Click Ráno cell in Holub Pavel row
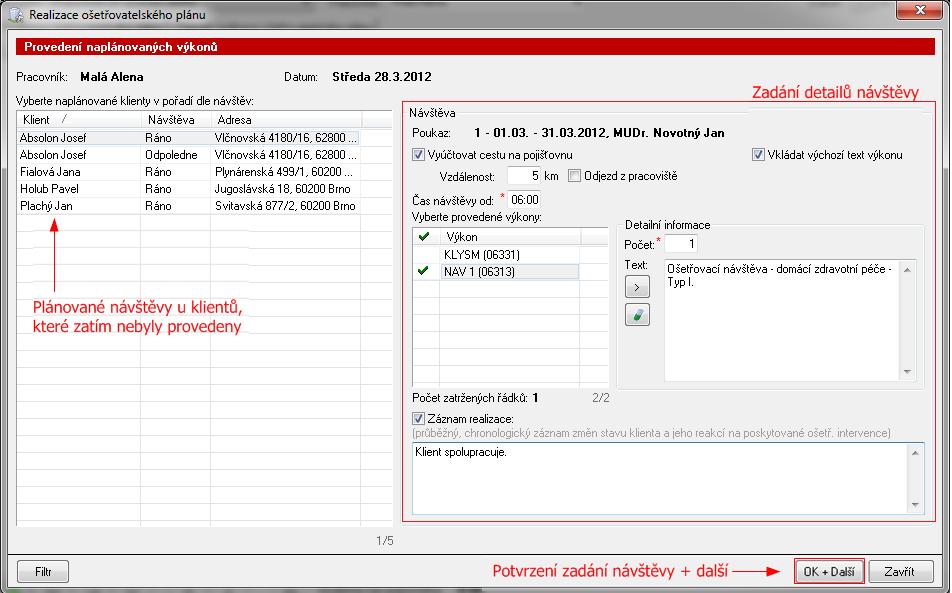The width and height of the screenshot is (952, 593). coord(158,189)
